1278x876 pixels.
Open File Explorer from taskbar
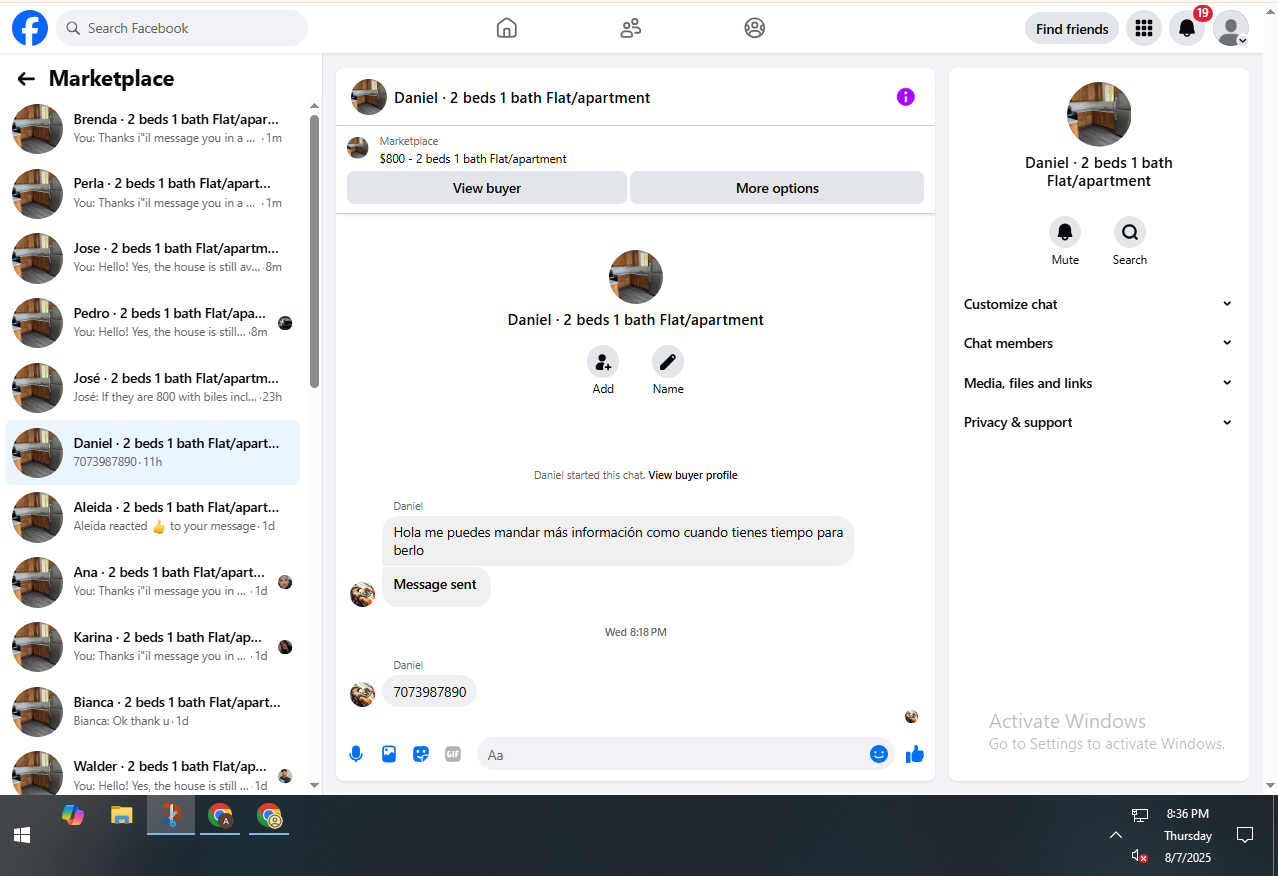click(121, 815)
